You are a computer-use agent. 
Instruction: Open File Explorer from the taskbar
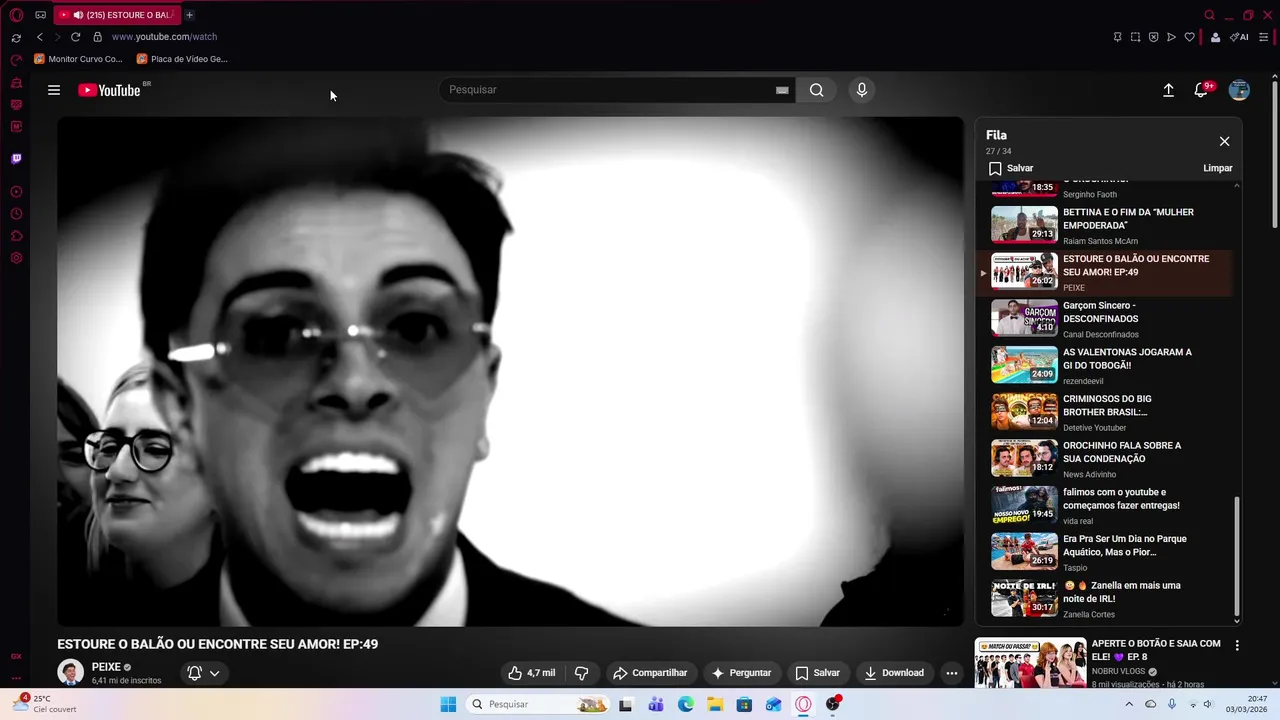(715, 704)
